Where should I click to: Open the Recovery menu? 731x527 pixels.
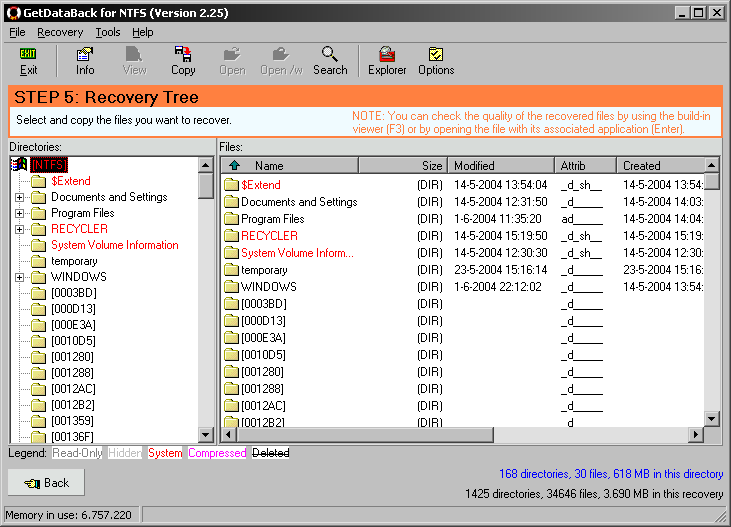click(x=60, y=32)
